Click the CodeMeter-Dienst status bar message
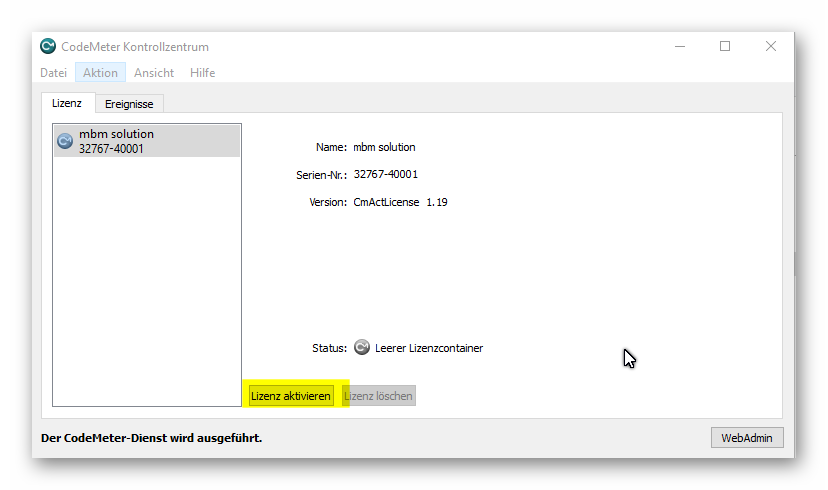The image size is (828, 490). point(151,438)
